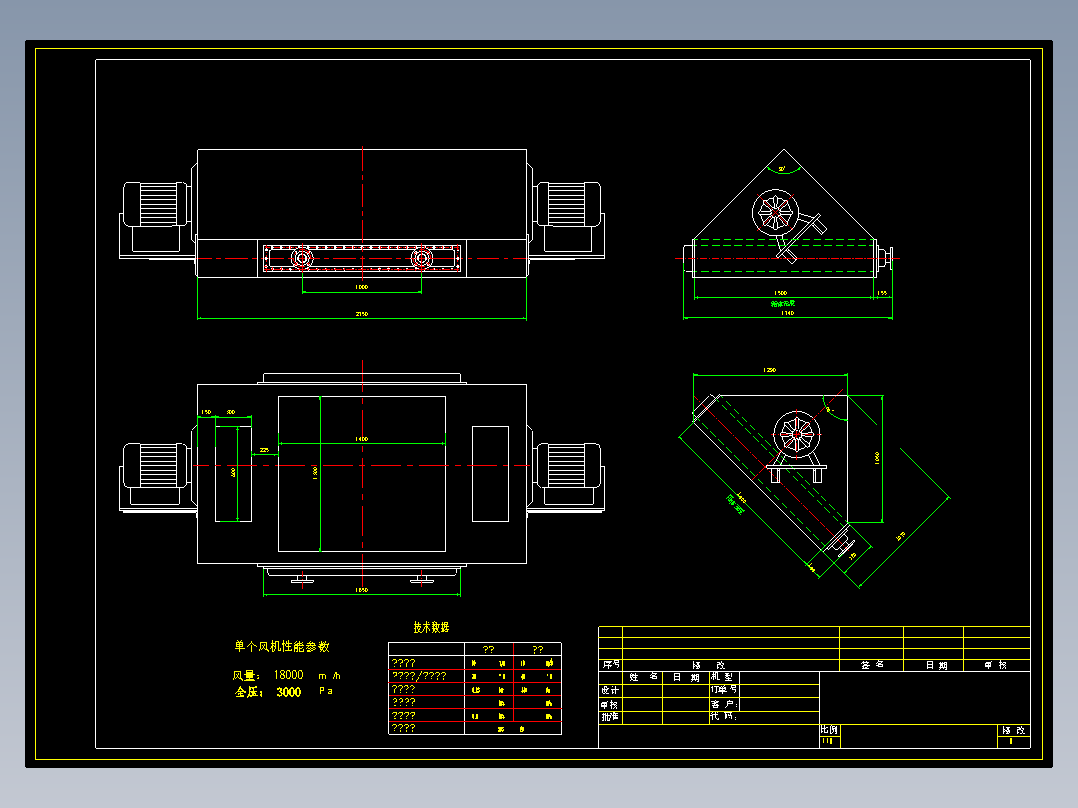Select the 批准 row label
Image resolution: width=1078 pixels, height=808 pixels.
point(610,717)
